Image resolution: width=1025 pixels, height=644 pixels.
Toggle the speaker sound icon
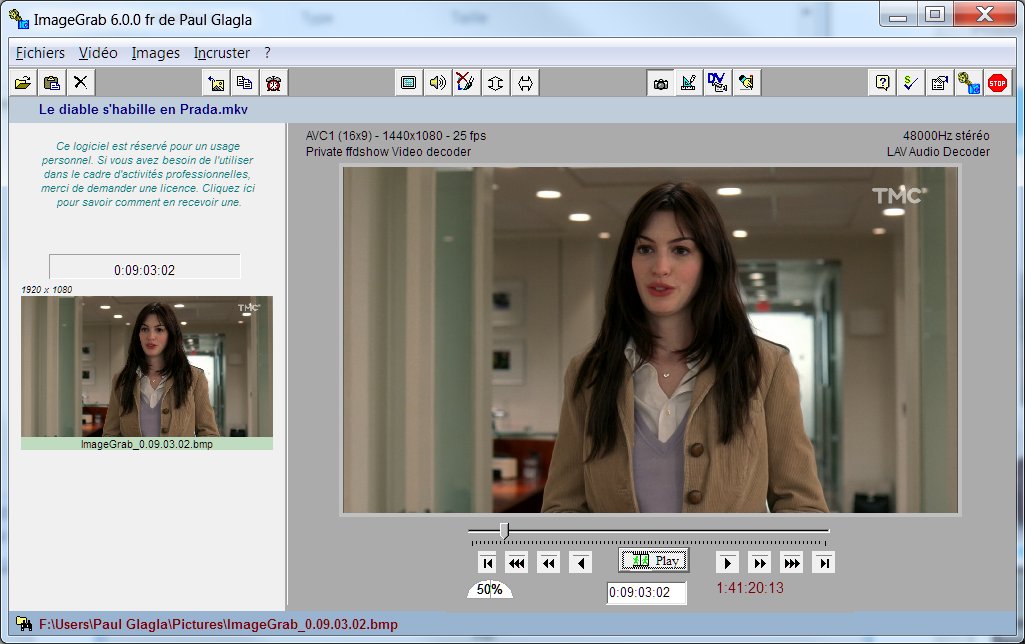(x=437, y=83)
